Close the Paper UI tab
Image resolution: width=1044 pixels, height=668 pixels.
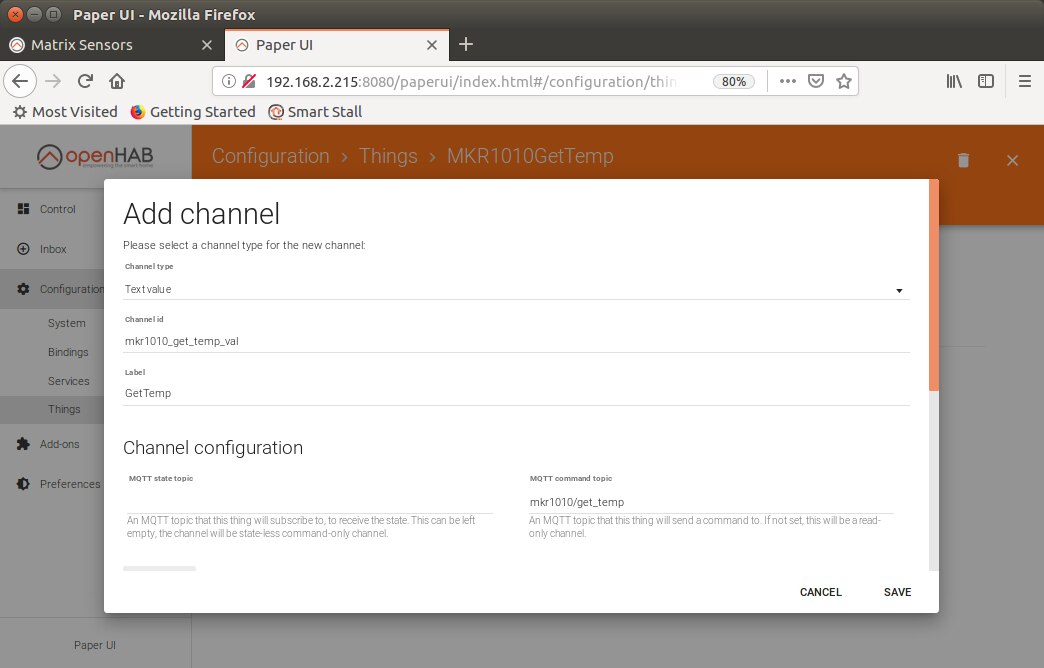pos(432,45)
